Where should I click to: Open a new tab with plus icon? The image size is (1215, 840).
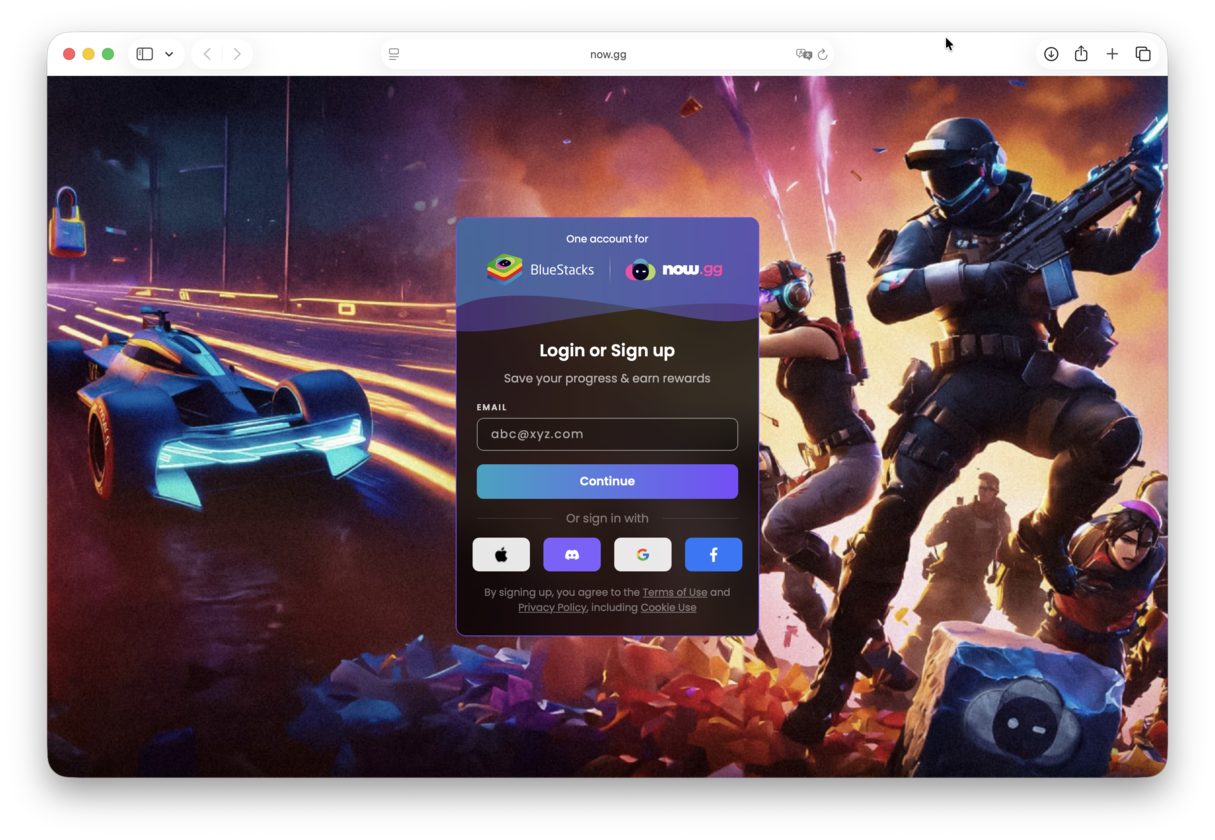tap(1112, 54)
